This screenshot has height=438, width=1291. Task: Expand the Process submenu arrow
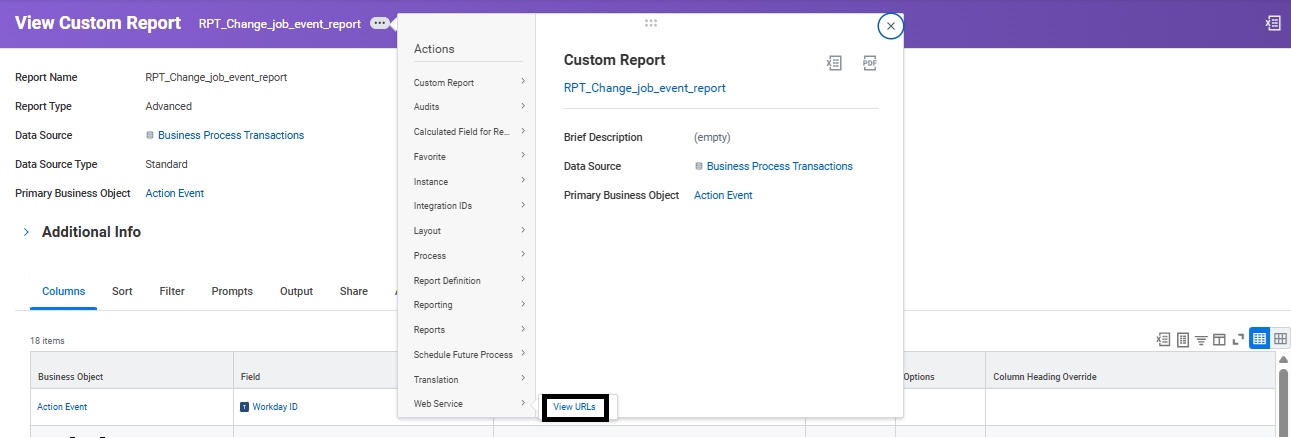(523, 255)
